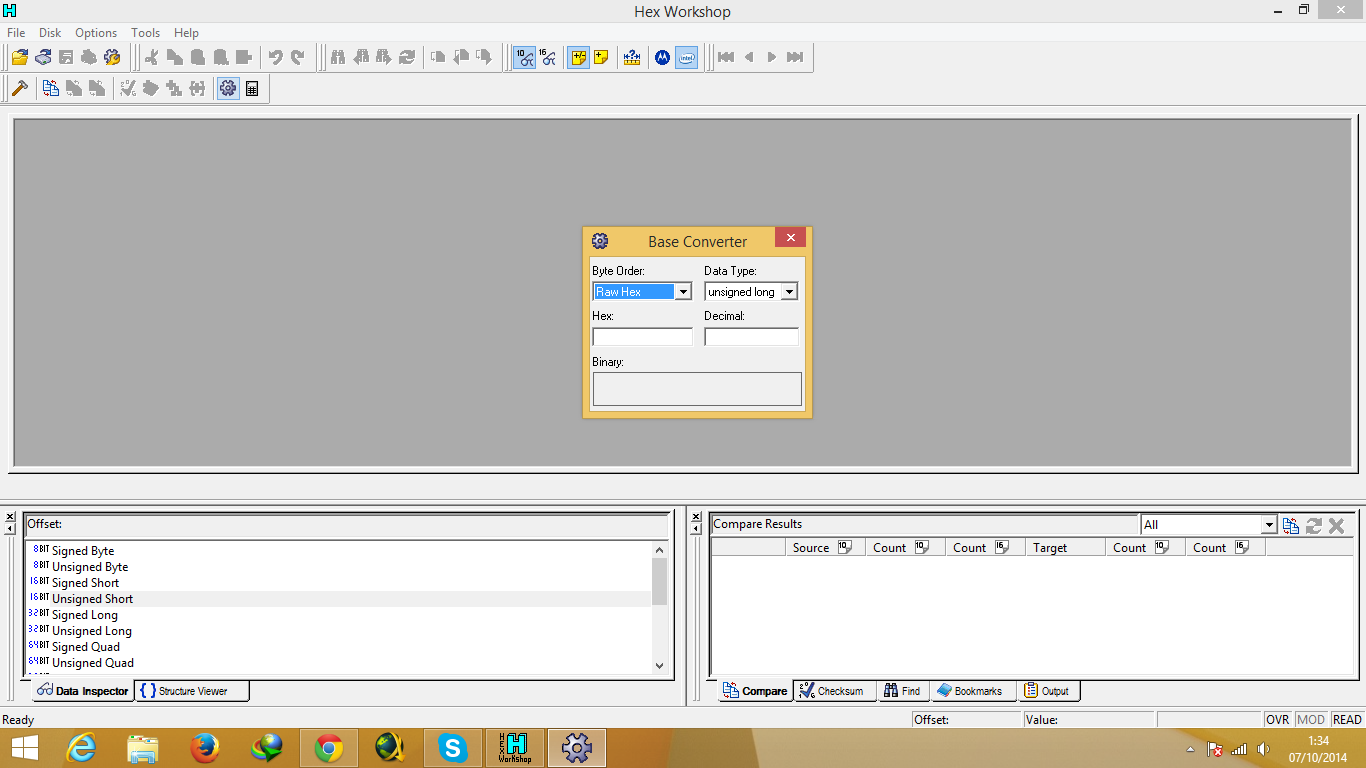Click the Compare files icon in second toolbar
This screenshot has height=768, width=1366.
tap(51, 88)
